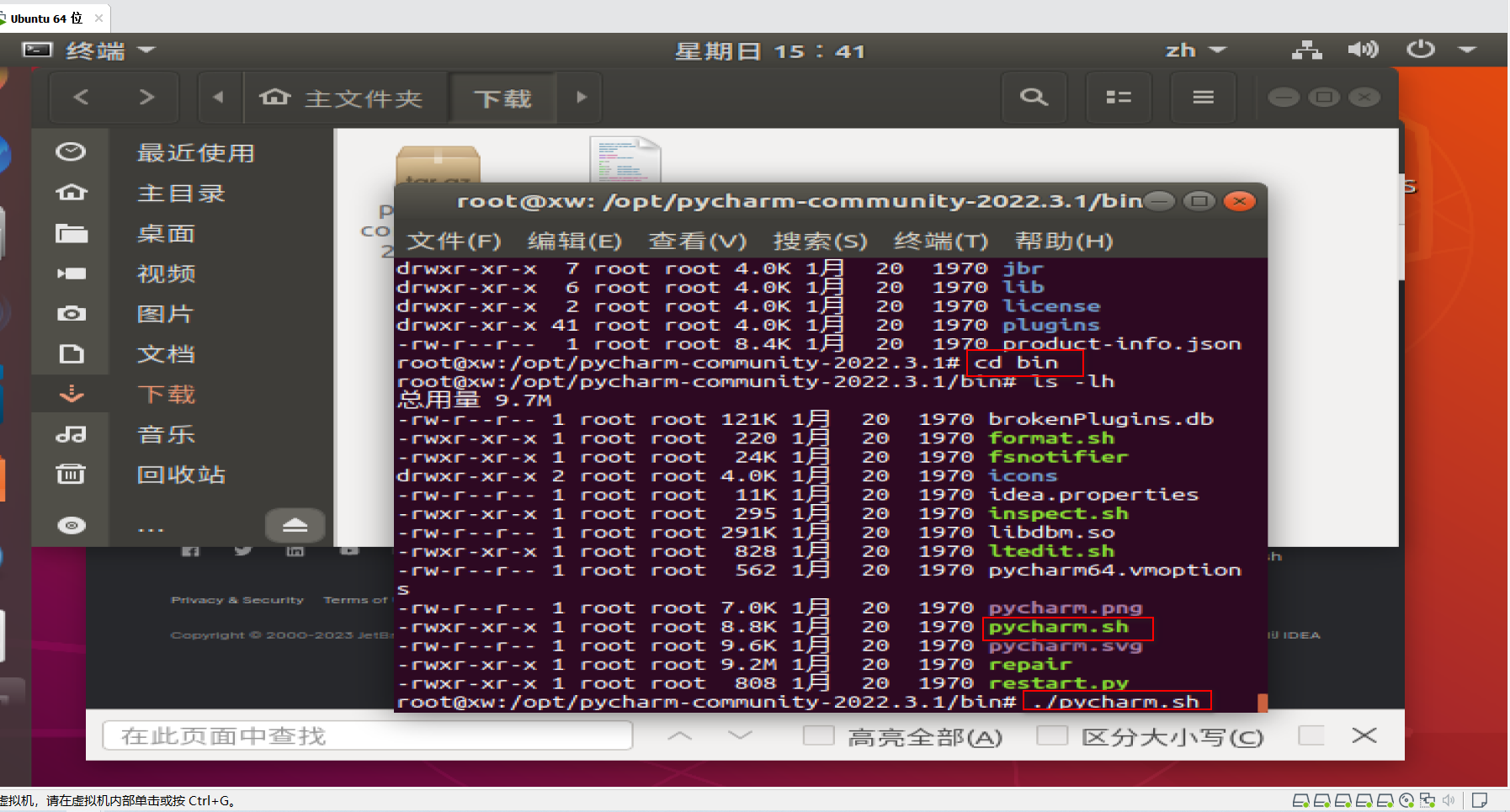The width and height of the screenshot is (1510, 812).
Task: Select the Documents (文档) sidebar icon
Action: pyautogui.click(x=71, y=354)
